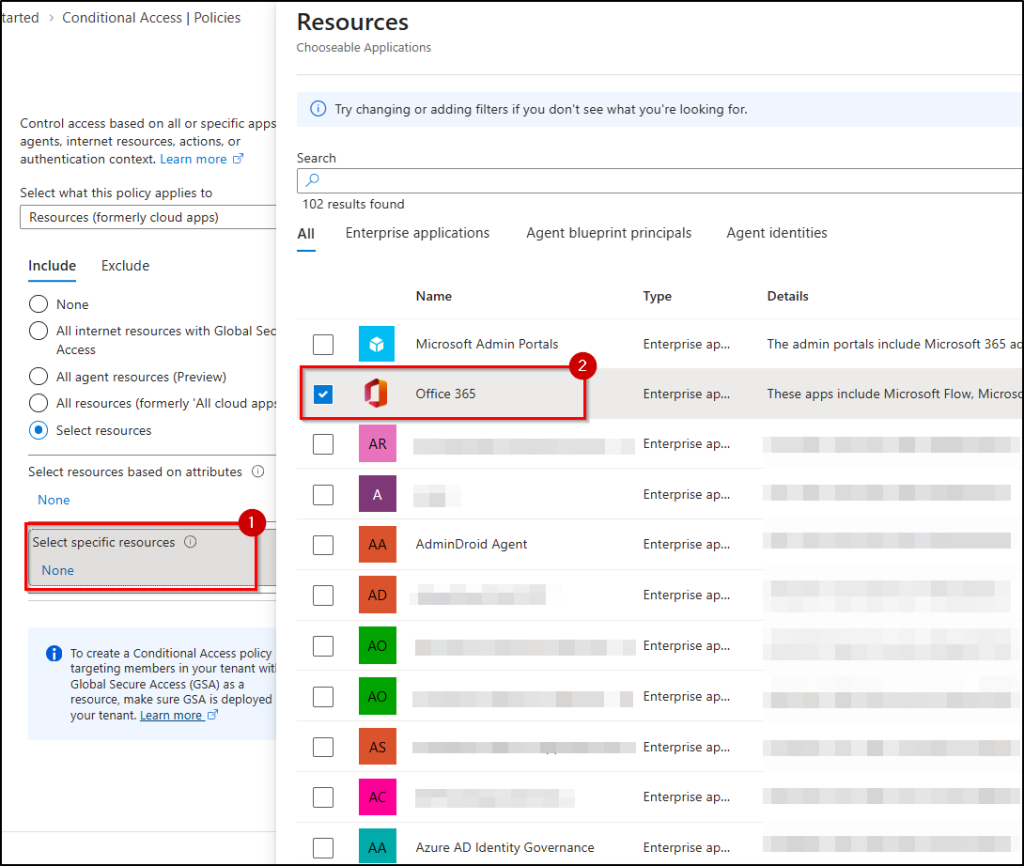The width and height of the screenshot is (1024, 866).
Task: Open the Enterprise applications tab
Action: (x=417, y=233)
